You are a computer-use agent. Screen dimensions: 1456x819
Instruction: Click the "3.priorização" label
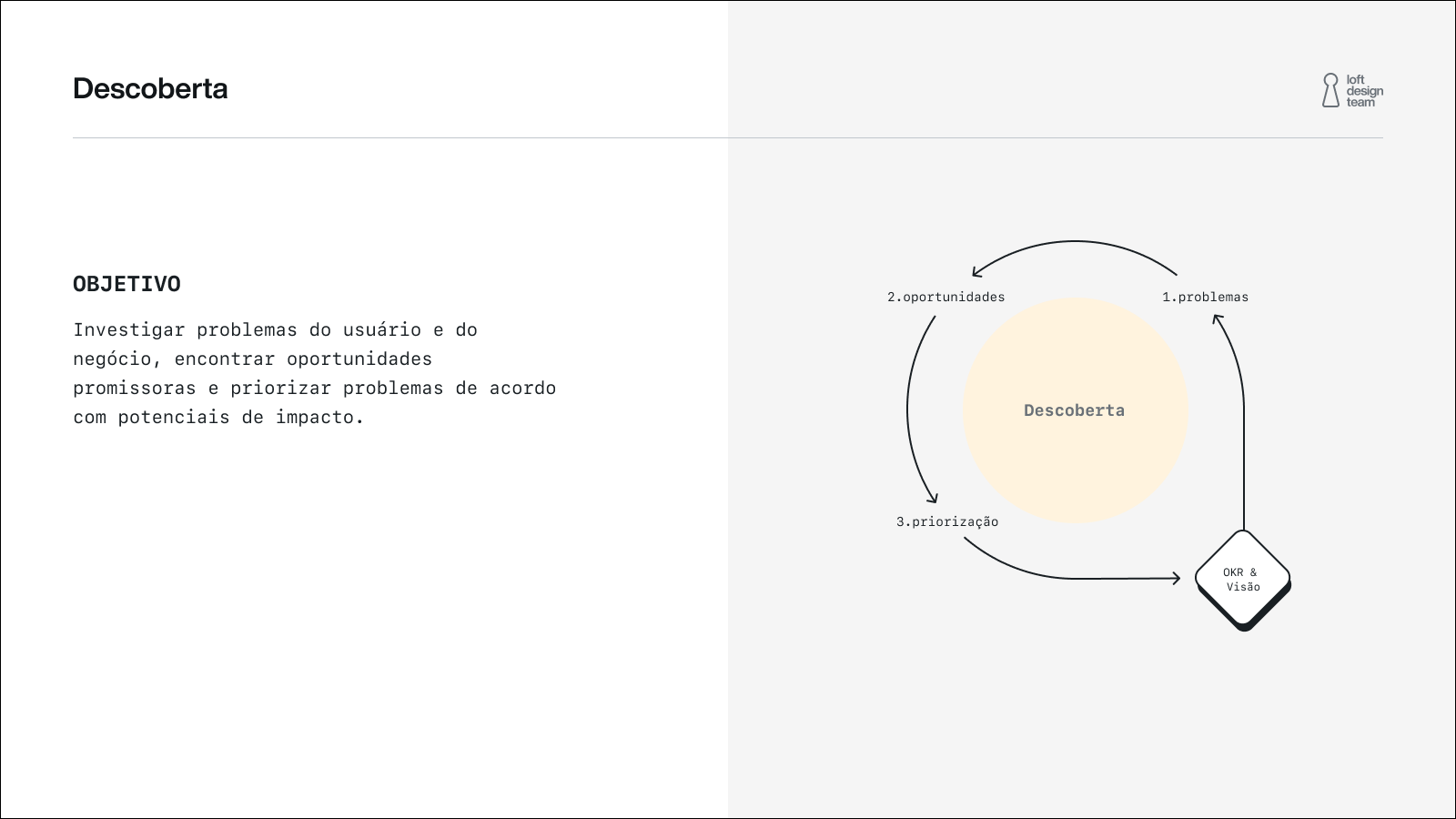pos(946,521)
